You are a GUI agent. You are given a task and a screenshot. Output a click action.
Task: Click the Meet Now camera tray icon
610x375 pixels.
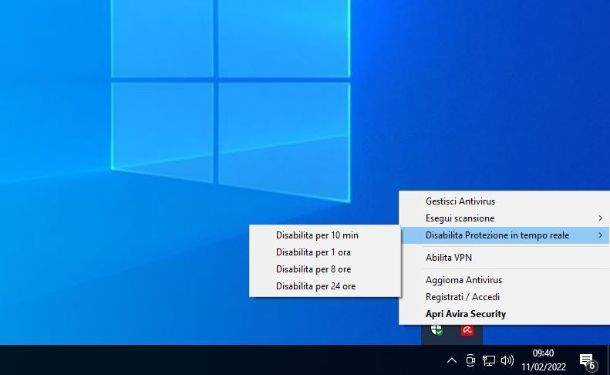(470, 361)
